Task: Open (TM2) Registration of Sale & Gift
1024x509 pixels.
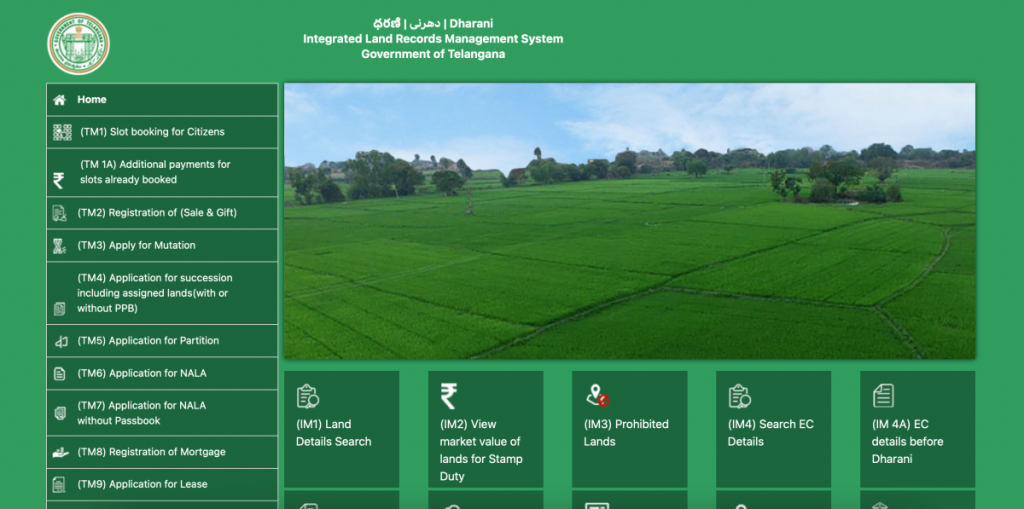Action: click(x=157, y=213)
